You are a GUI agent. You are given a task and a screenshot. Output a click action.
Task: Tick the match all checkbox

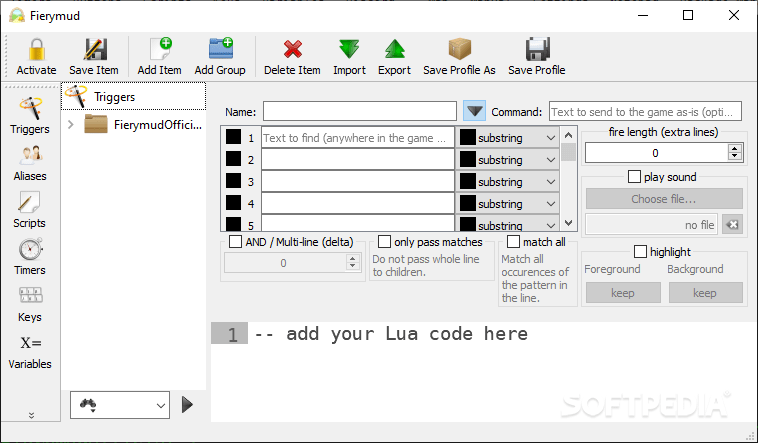[513, 242]
